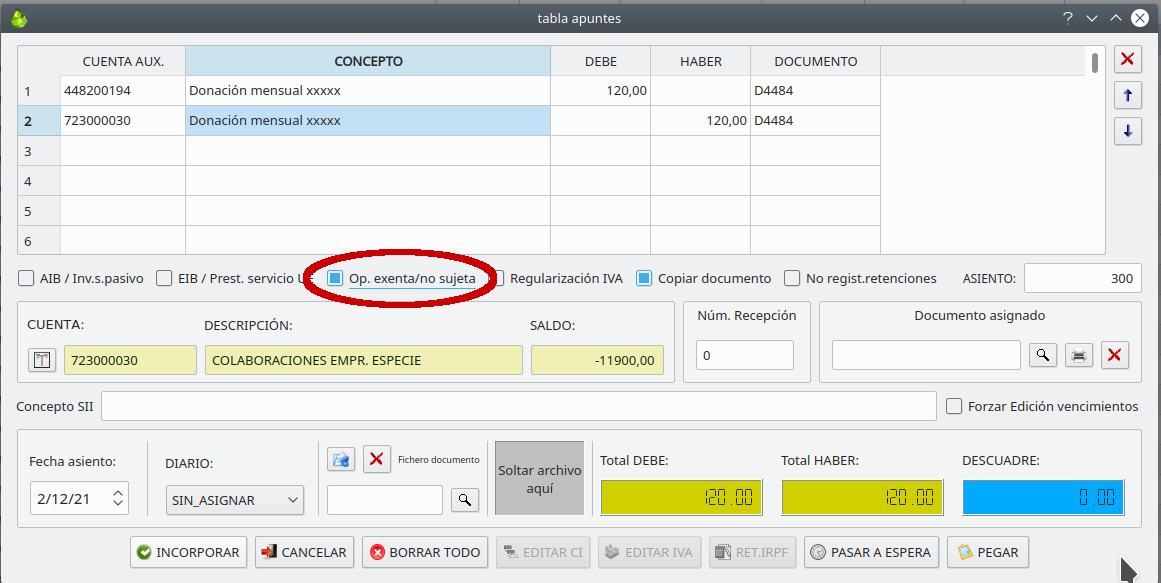The height and width of the screenshot is (583, 1161).
Task: Select CUENTA AUX. column header
Action: coord(123,61)
